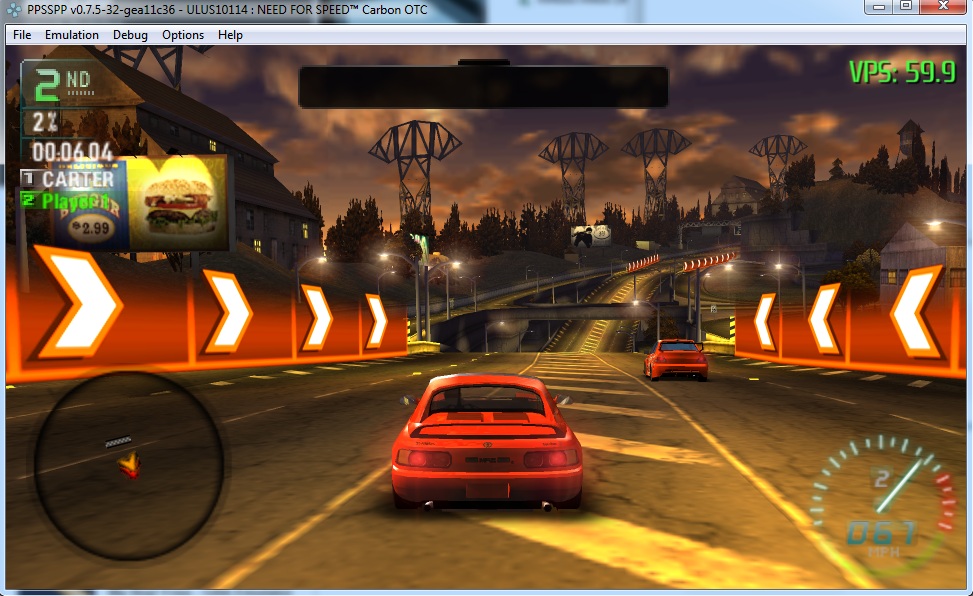Click the burger billboard
Image resolution: width=973 pixels, height=596 pixels.
tap(141, 204)
